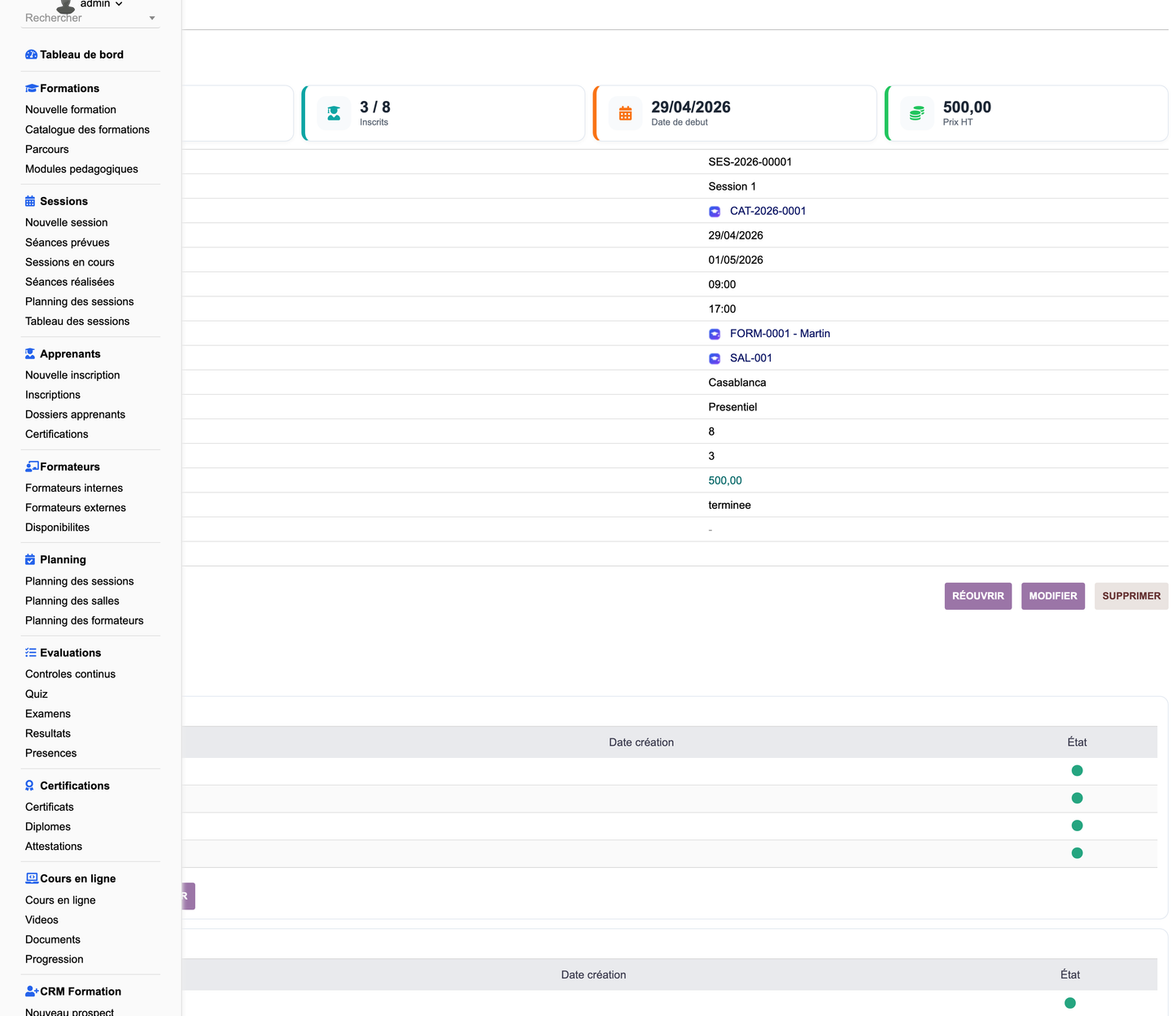The width and height of the screenshot is (1176, 1016).
Task: Open Nouvelle formation menu item
Action: click(x=71, y=109)
